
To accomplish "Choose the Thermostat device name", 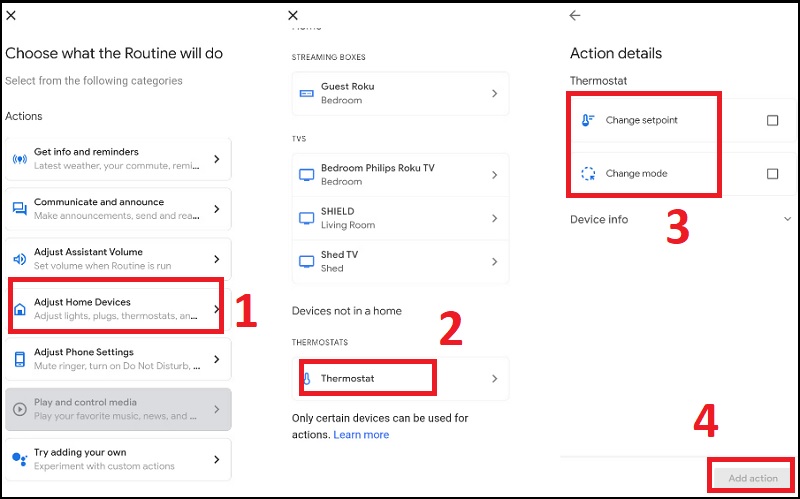I will click(x=347, y=378).
